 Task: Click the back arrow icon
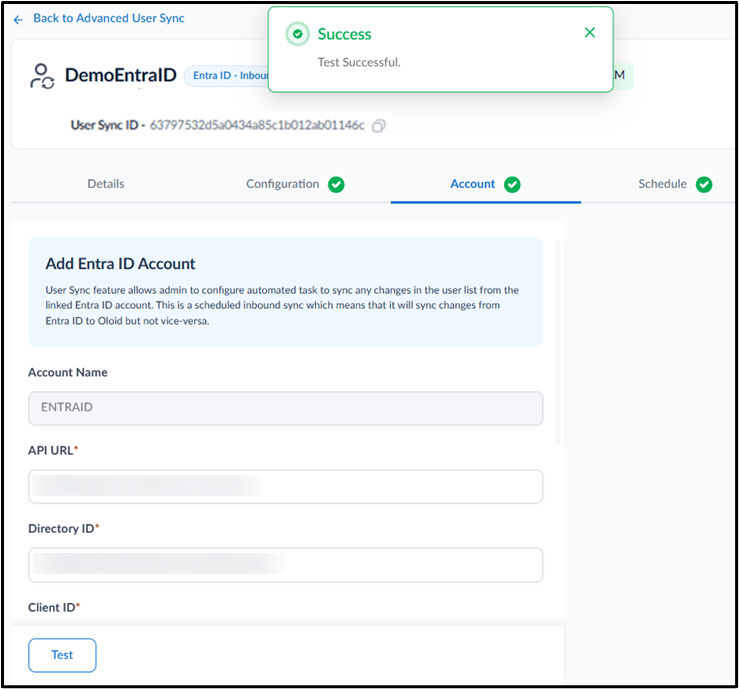click(18, 19)
